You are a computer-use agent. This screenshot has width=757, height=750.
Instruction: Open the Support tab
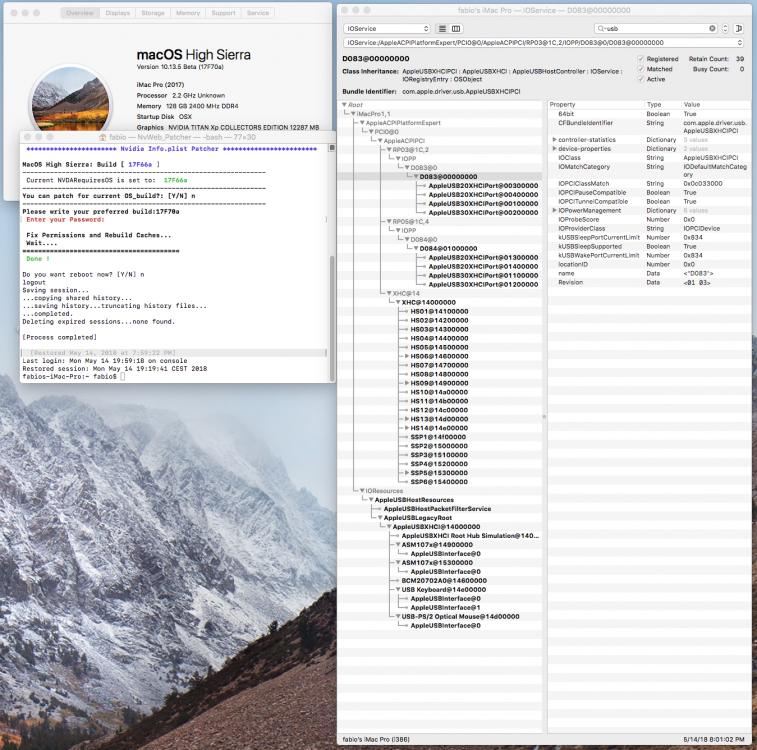(x=224, y=13)
